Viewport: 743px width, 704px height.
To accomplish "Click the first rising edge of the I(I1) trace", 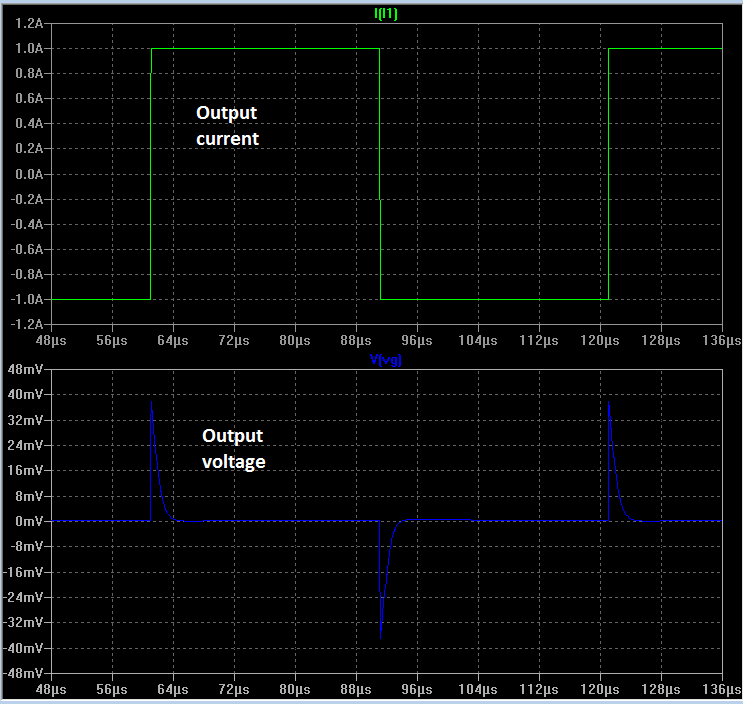I will click(151, 174).
